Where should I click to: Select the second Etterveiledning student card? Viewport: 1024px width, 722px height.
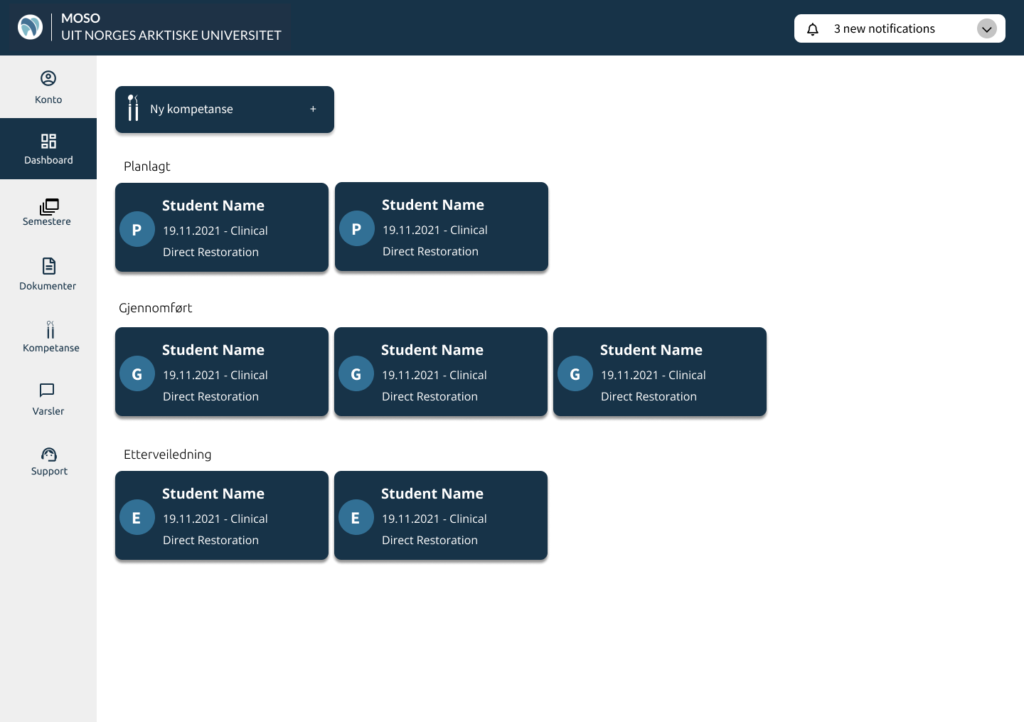tap(441, 515)
